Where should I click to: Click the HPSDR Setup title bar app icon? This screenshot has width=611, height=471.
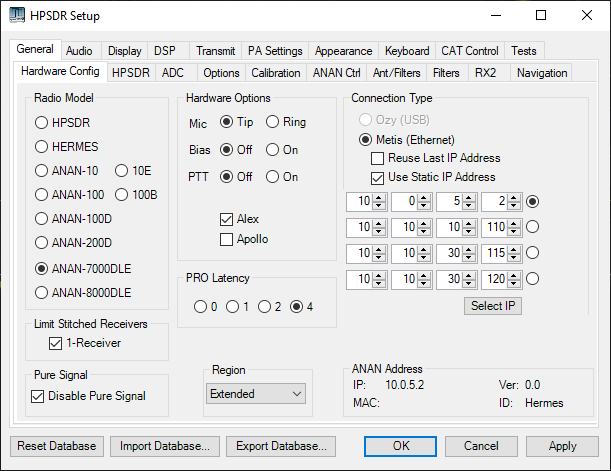pyautogui.click(x=17, y=16)
